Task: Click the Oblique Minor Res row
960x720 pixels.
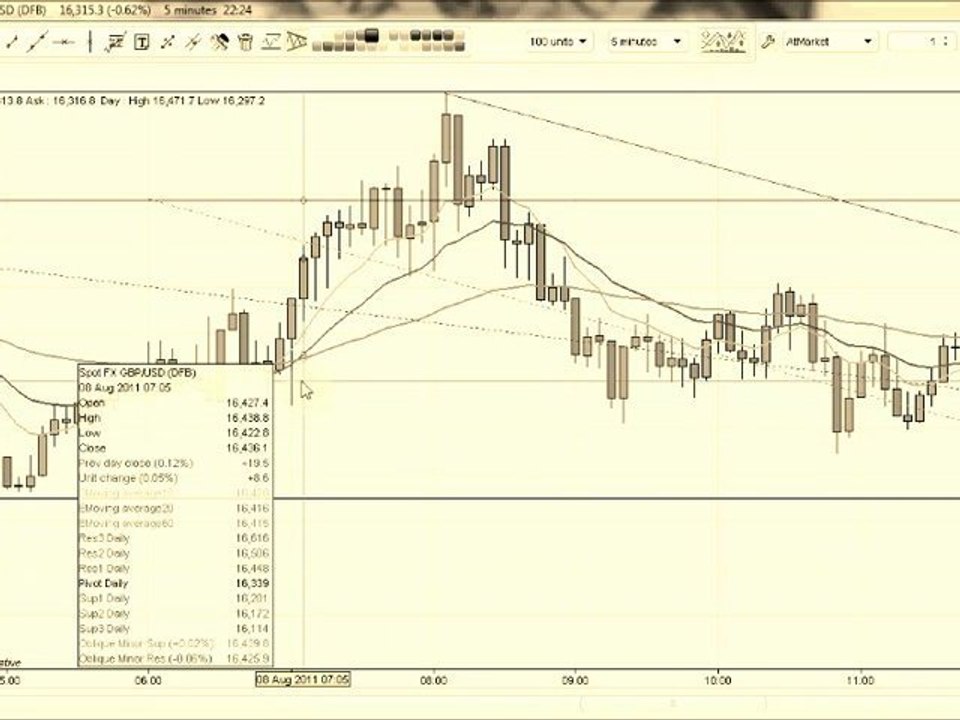Action: pyautogui.click(x=174, y=659)
